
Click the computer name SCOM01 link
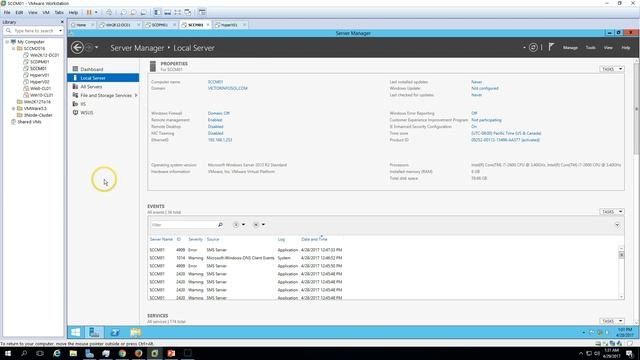[x=215, y=82]
